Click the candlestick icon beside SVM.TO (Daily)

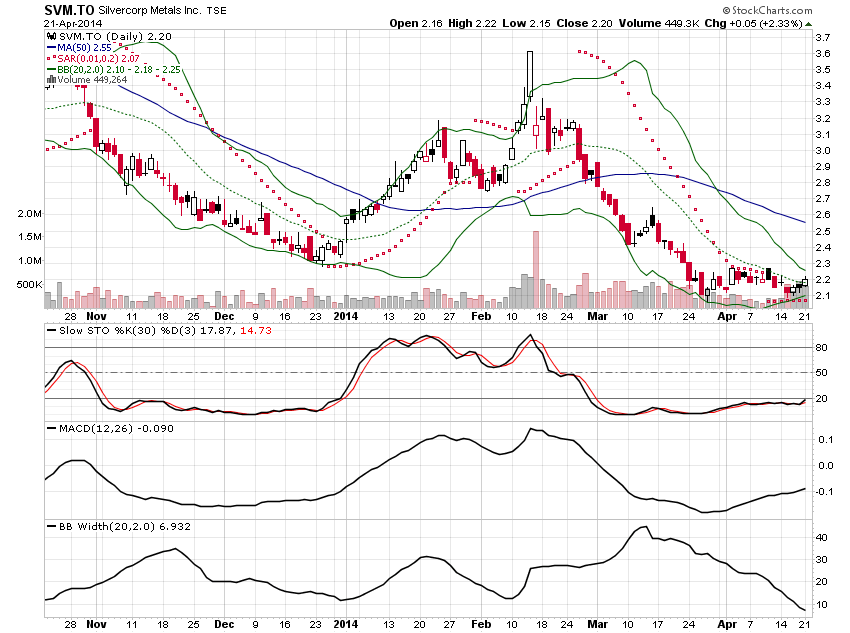[51, 36]
